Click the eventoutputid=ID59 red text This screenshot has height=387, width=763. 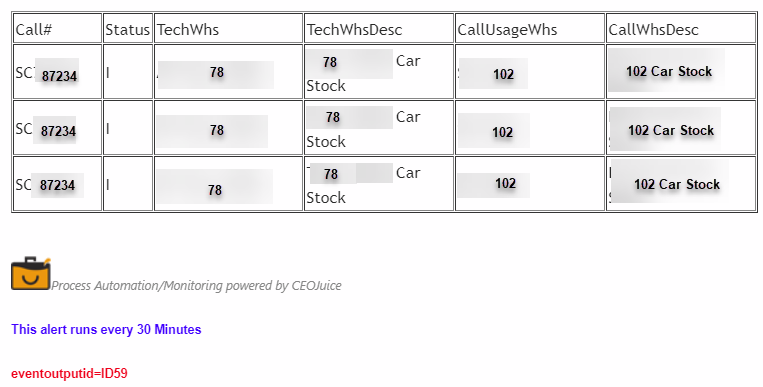coord(69,374)
